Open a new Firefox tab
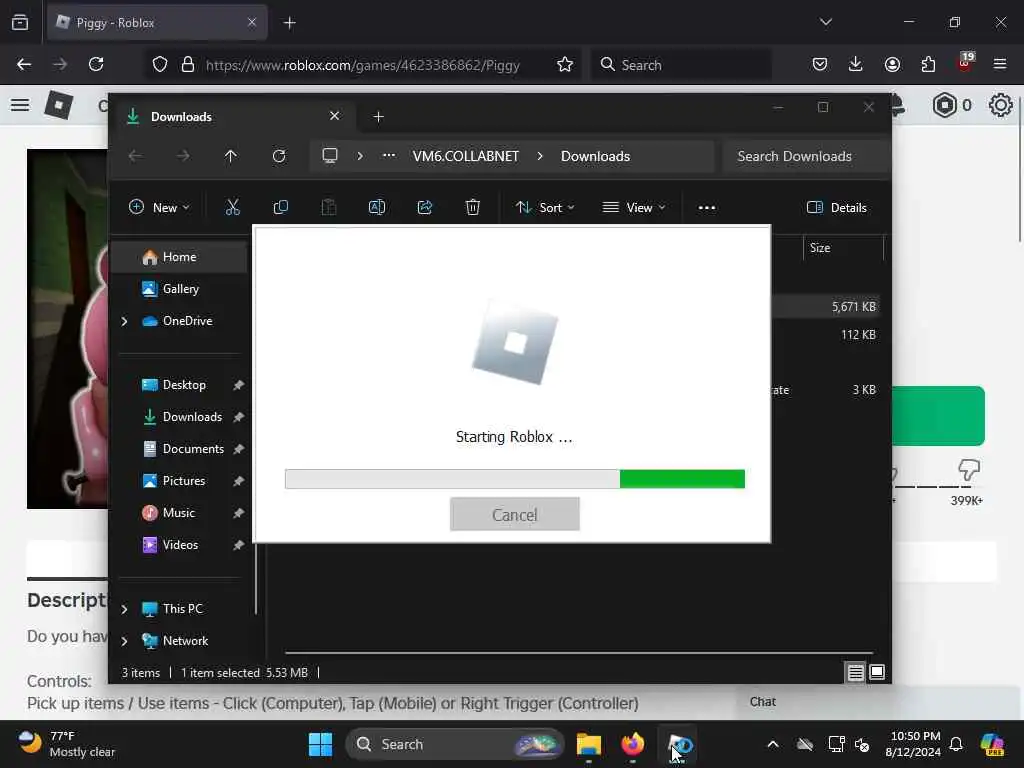1024x768 pixels. click(290, 23)
